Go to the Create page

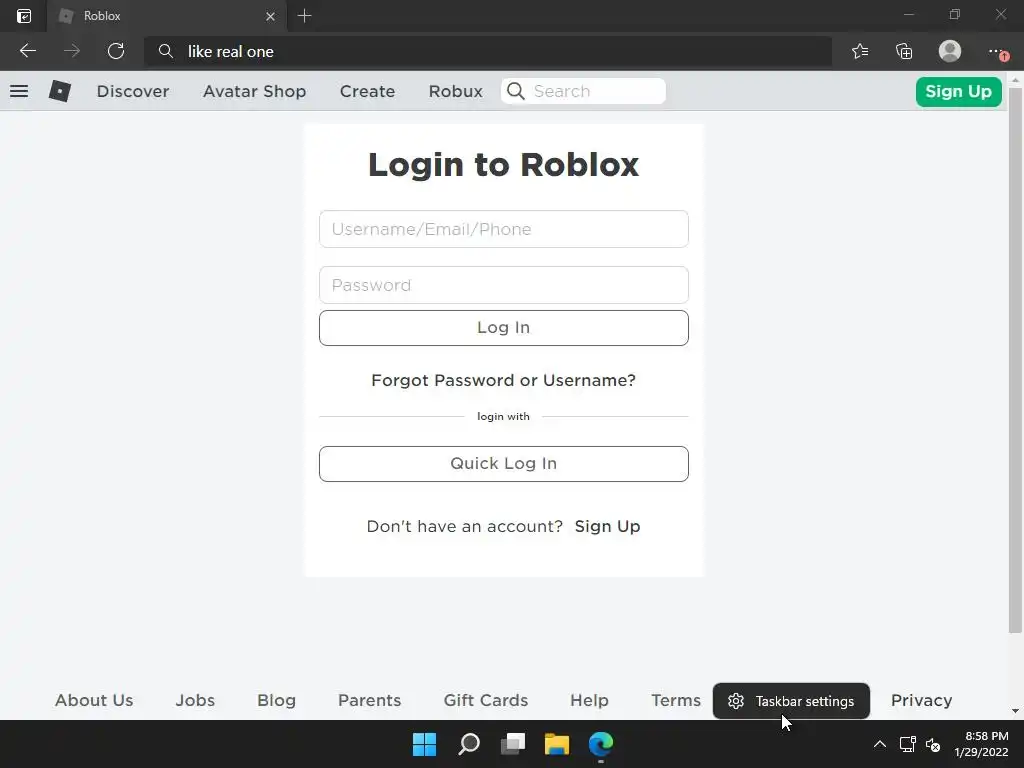367,91
